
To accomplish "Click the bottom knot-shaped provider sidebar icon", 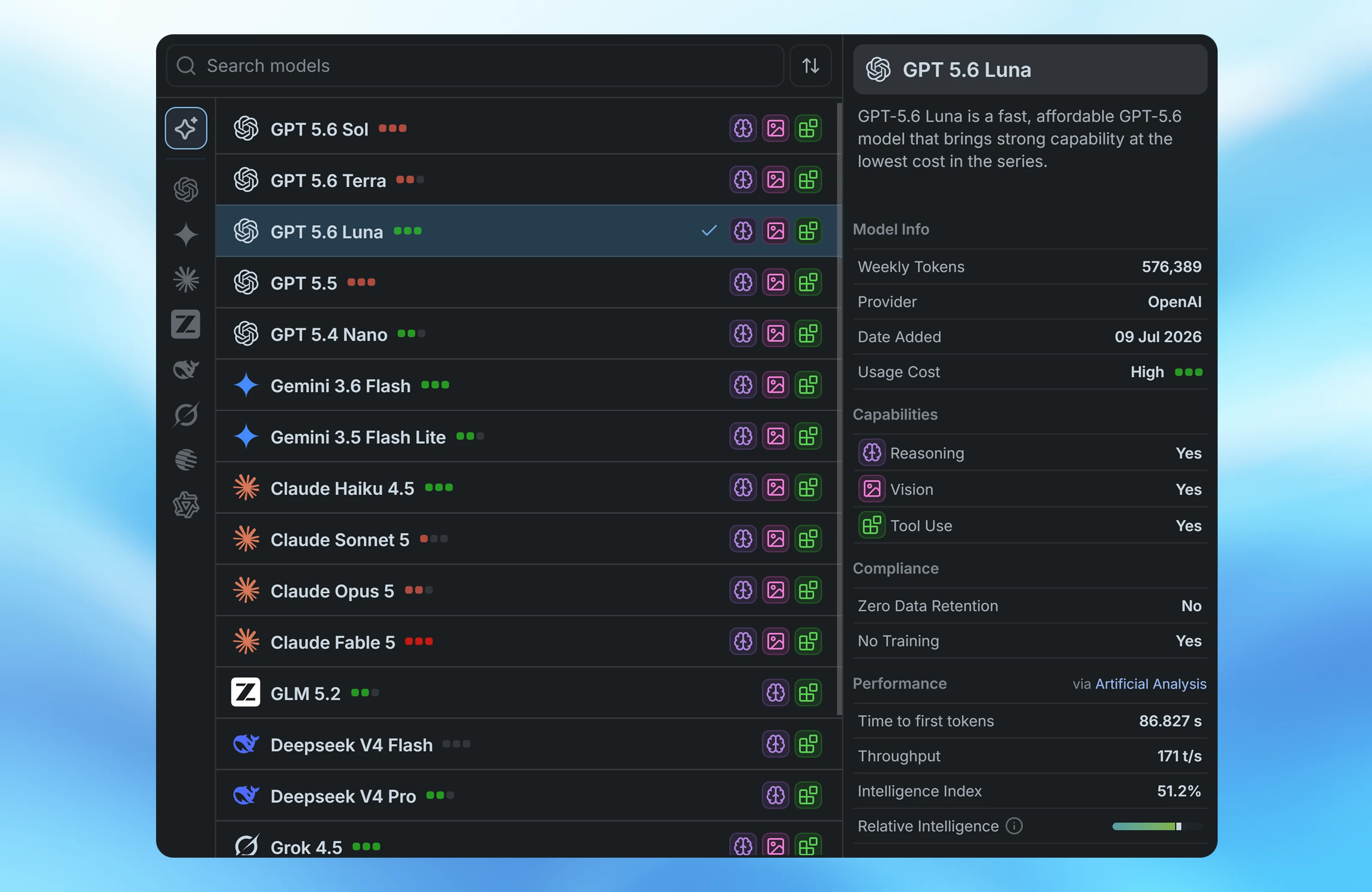I will (186, 504).
